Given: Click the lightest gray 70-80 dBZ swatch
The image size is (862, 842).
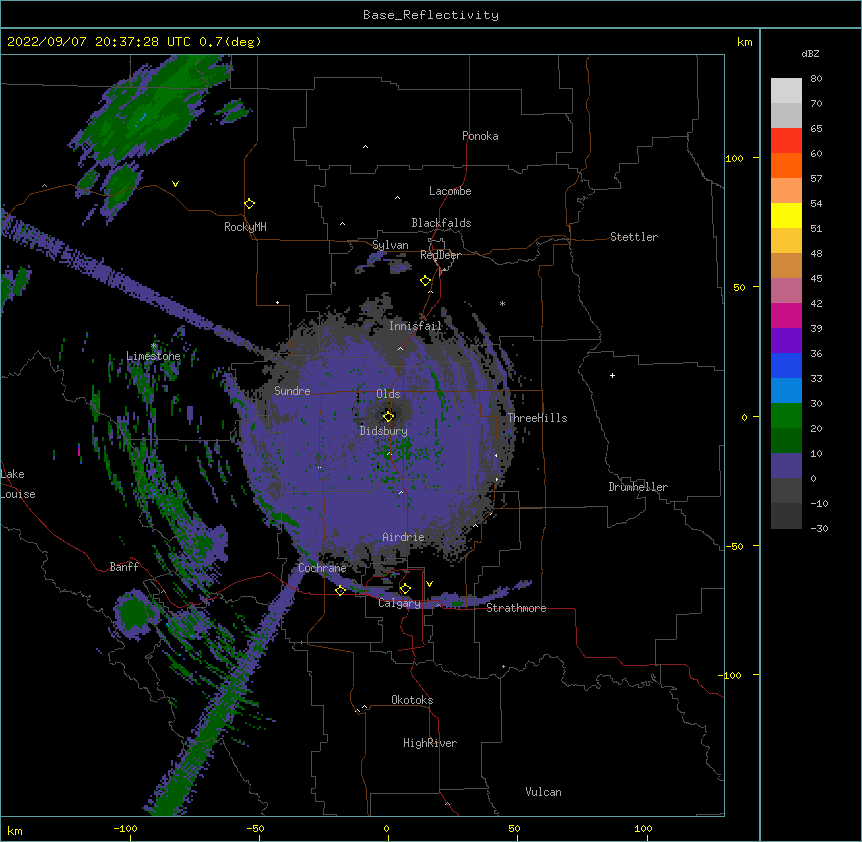Looking at the screenshot, I should point(786,91).
